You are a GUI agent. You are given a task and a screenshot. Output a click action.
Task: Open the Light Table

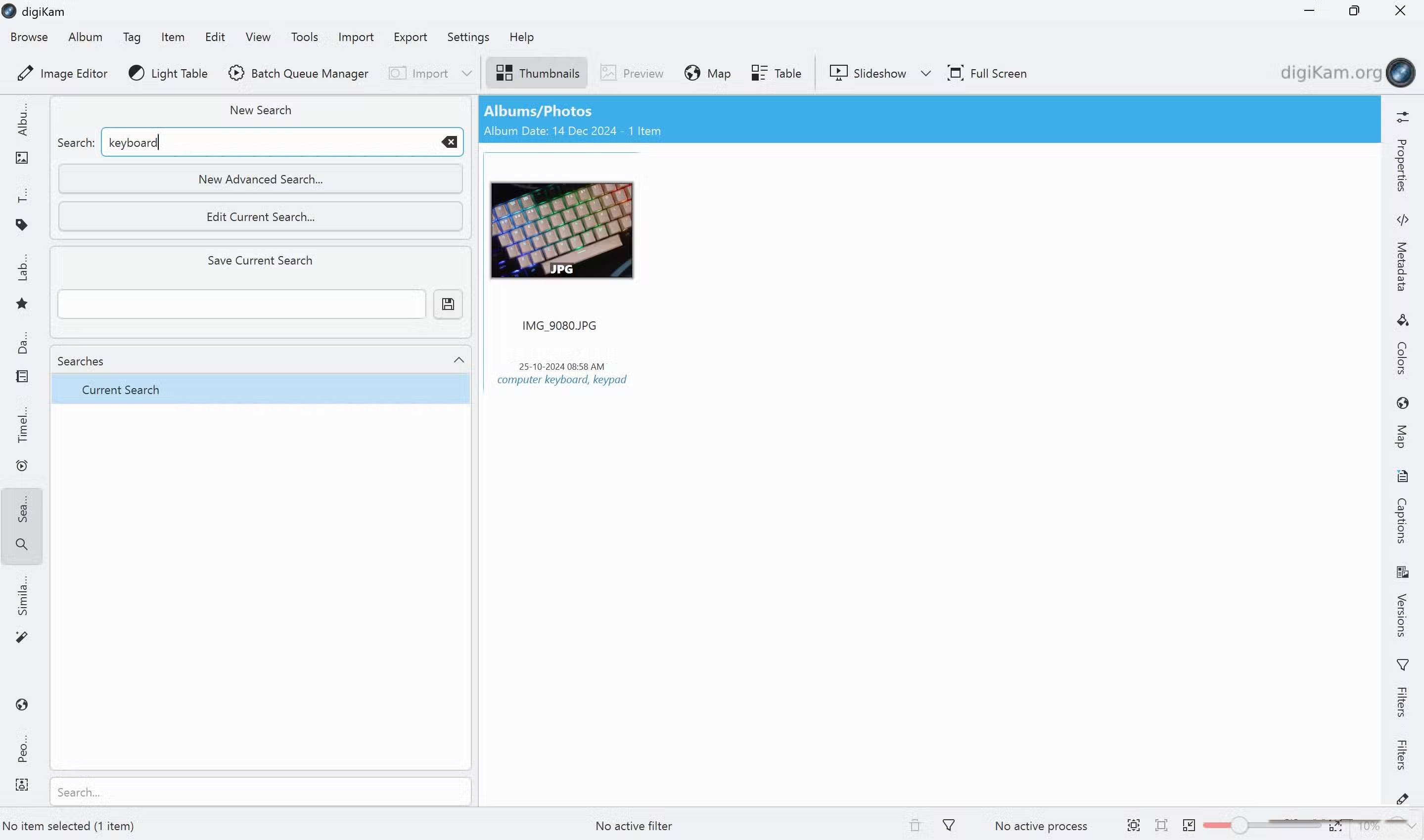click(168, 73)
